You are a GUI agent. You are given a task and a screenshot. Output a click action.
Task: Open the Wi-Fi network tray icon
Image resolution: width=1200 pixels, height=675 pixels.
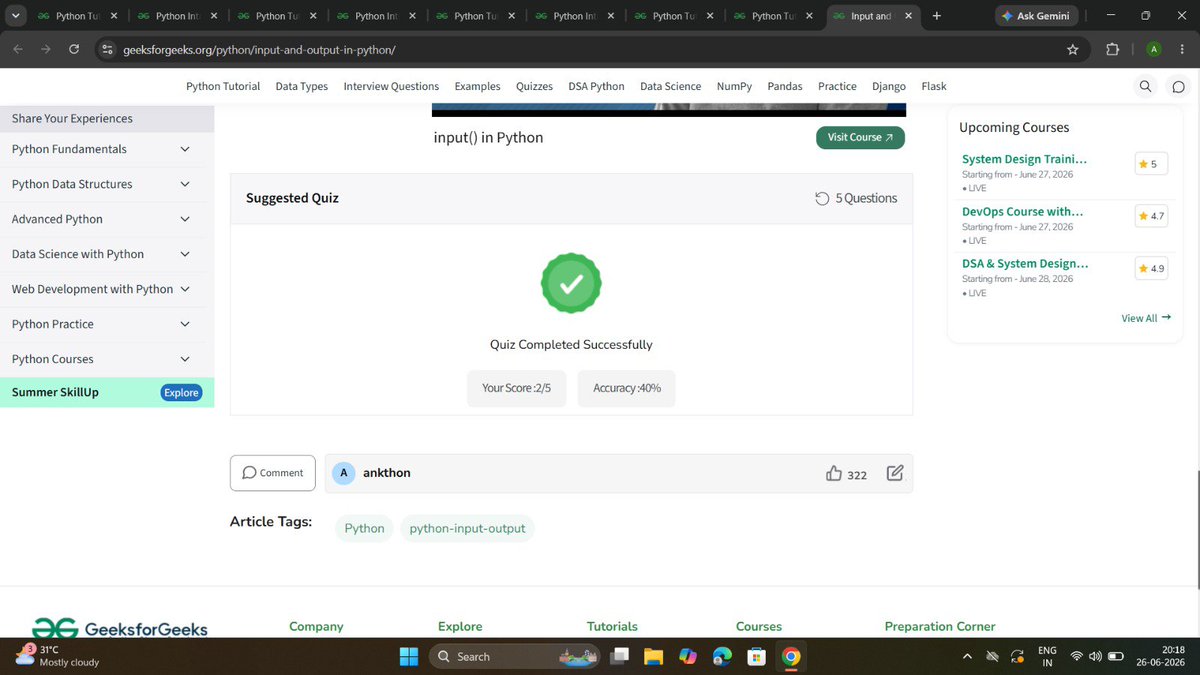pos(1077,656)
